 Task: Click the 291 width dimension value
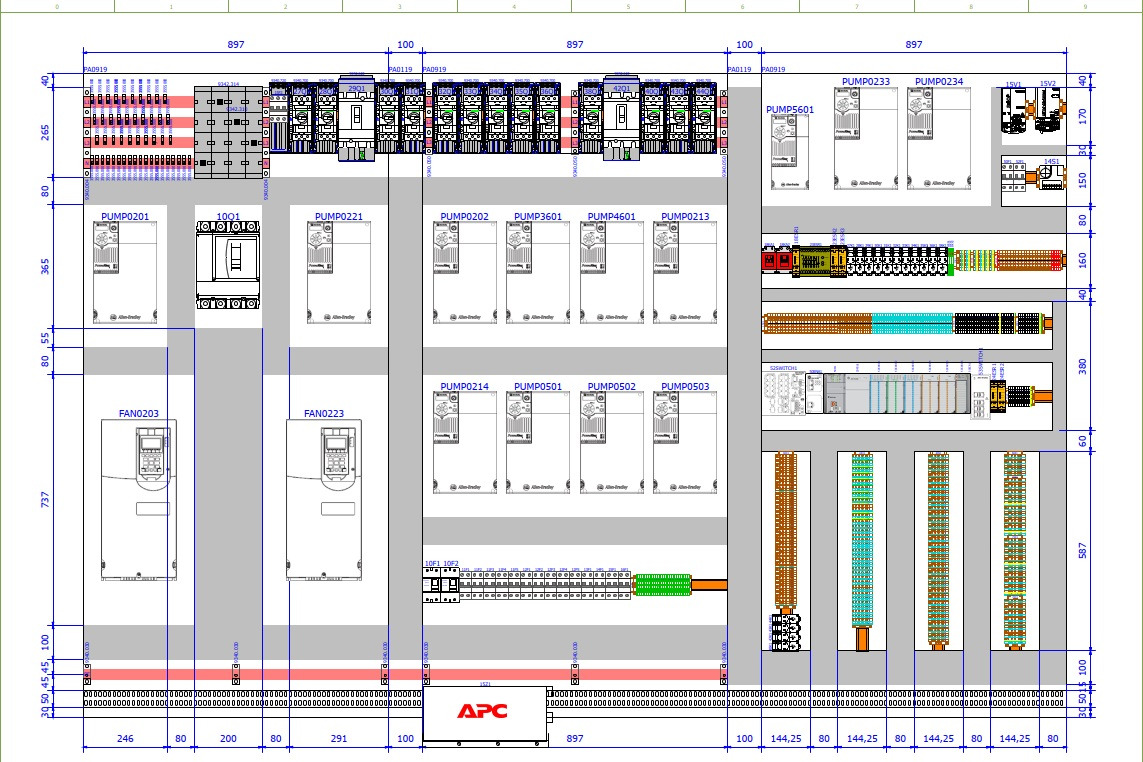[339, 739]
